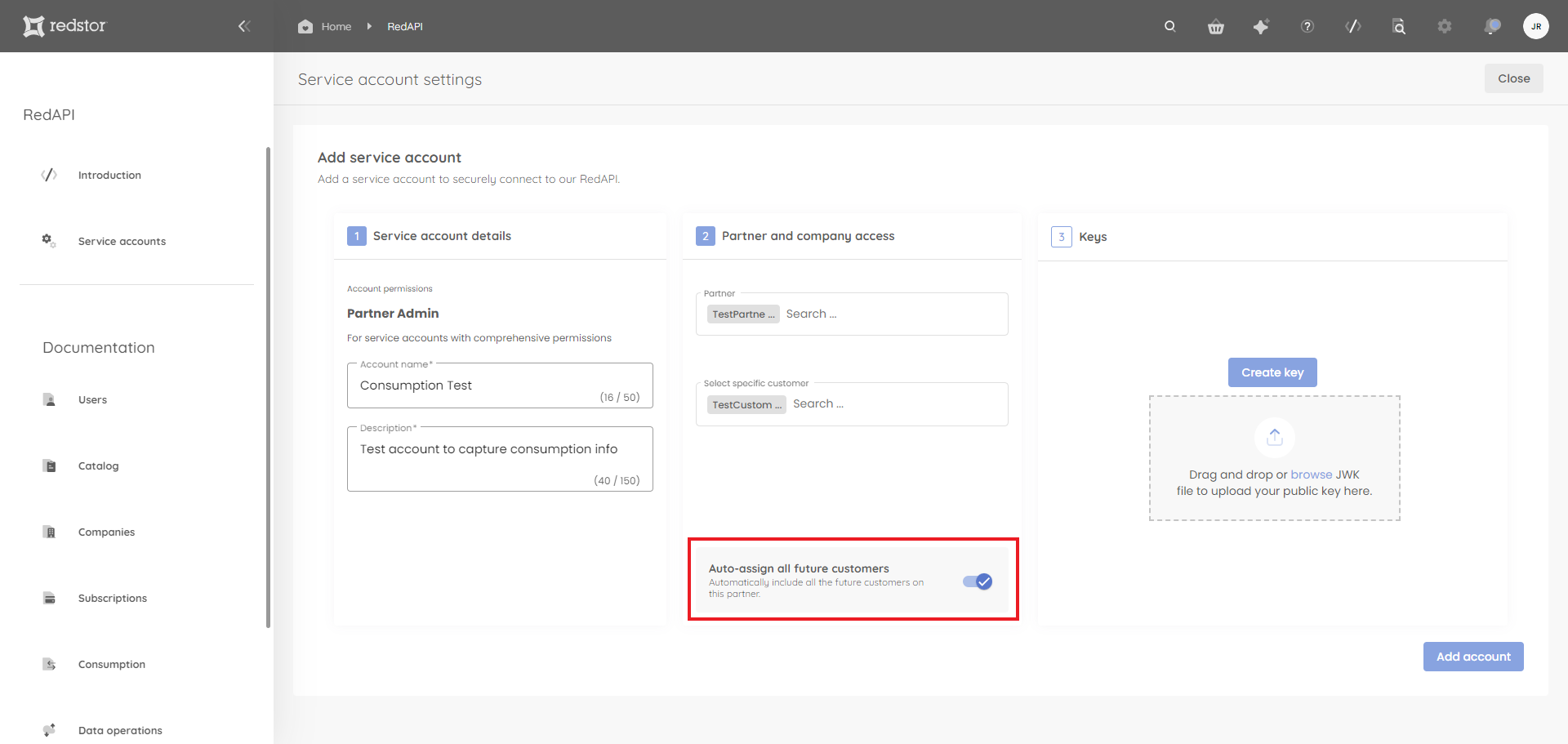Open Consumption documentation page
The width and height of the screenshot is (1568, 744).
click(112, 664)
